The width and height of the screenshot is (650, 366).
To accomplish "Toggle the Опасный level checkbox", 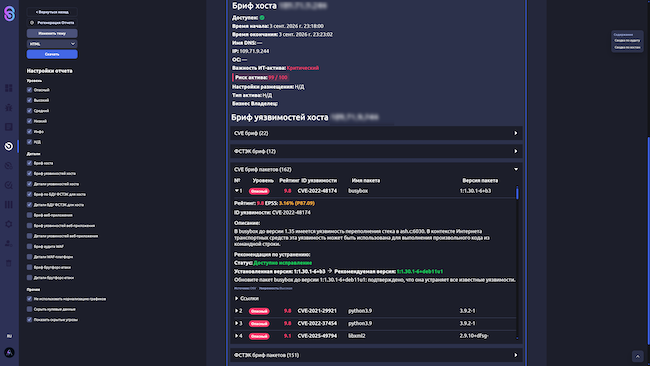I will [29, 90].
